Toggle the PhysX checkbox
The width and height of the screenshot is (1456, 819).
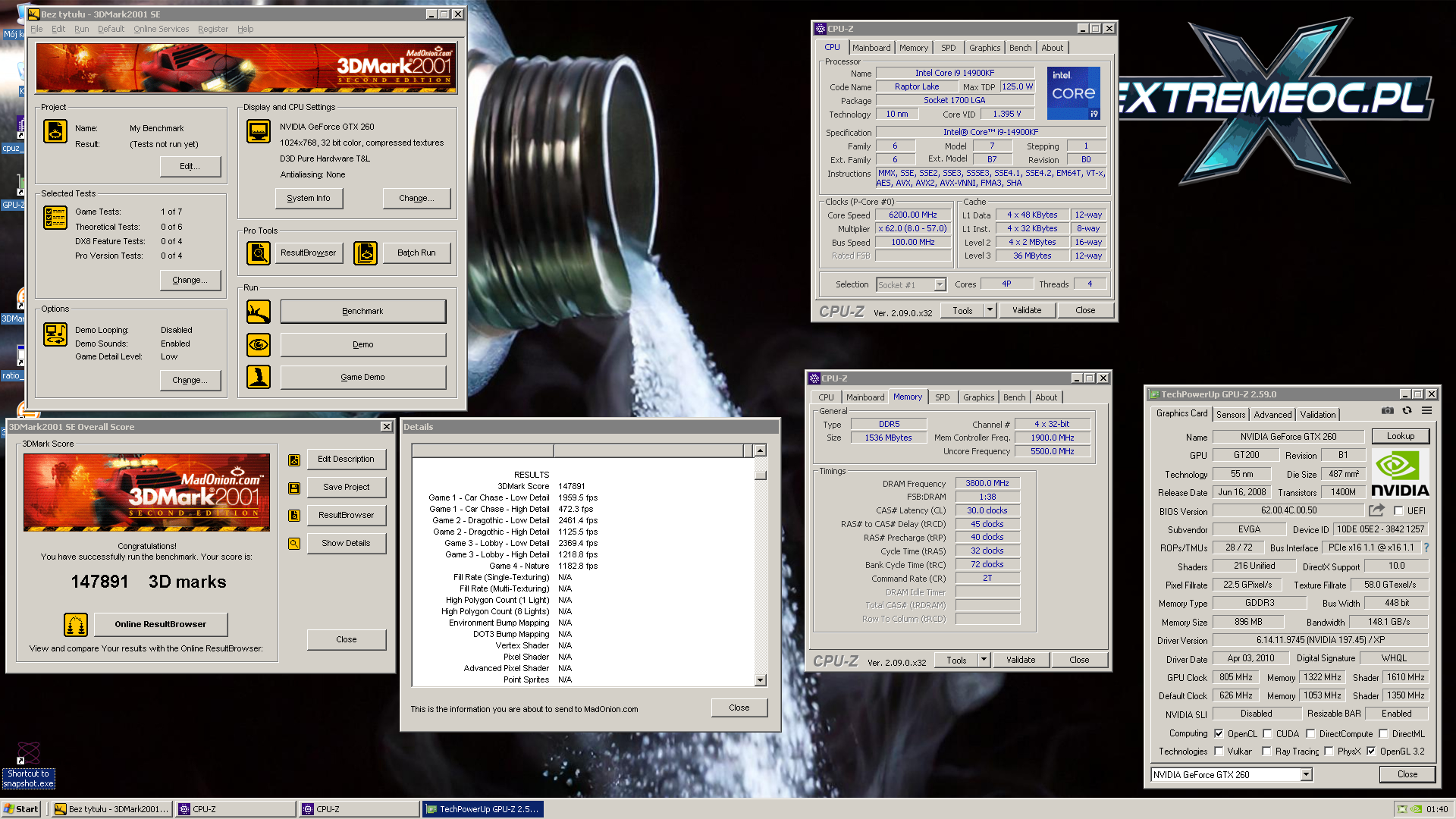1329,752
